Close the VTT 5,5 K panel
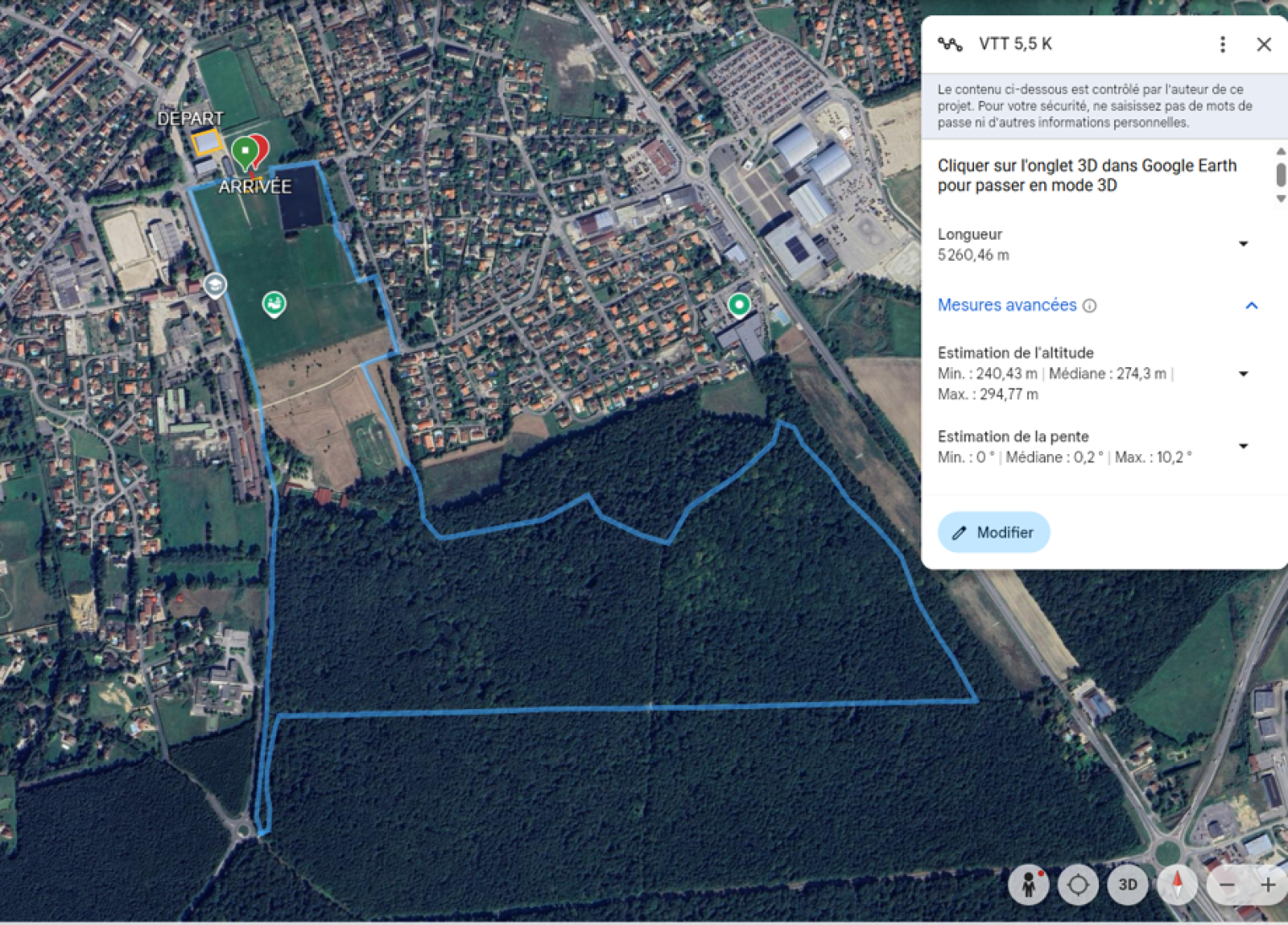This screenshot has width=1288, height=925. (x=1264, y=44)
